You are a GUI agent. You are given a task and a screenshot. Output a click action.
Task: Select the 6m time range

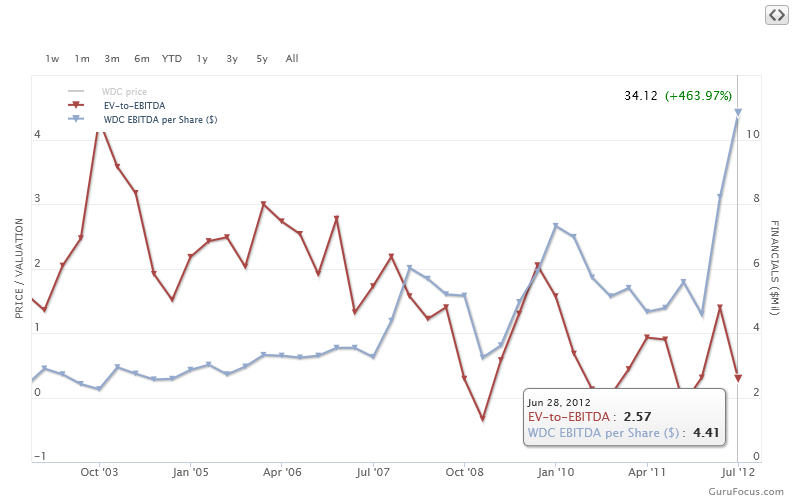click(x=142, y=59)
